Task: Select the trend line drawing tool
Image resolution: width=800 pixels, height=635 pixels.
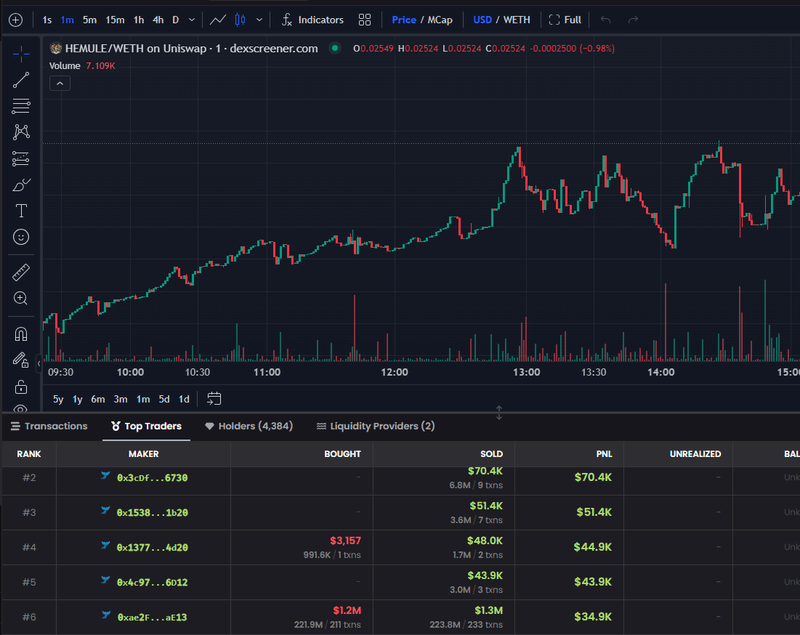Action: click(21, 80)
